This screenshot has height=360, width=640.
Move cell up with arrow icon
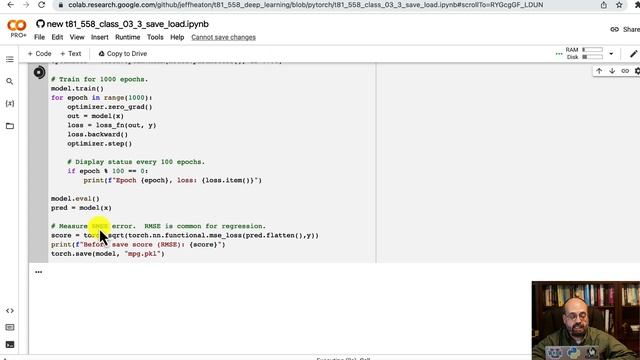click(599, 71)
